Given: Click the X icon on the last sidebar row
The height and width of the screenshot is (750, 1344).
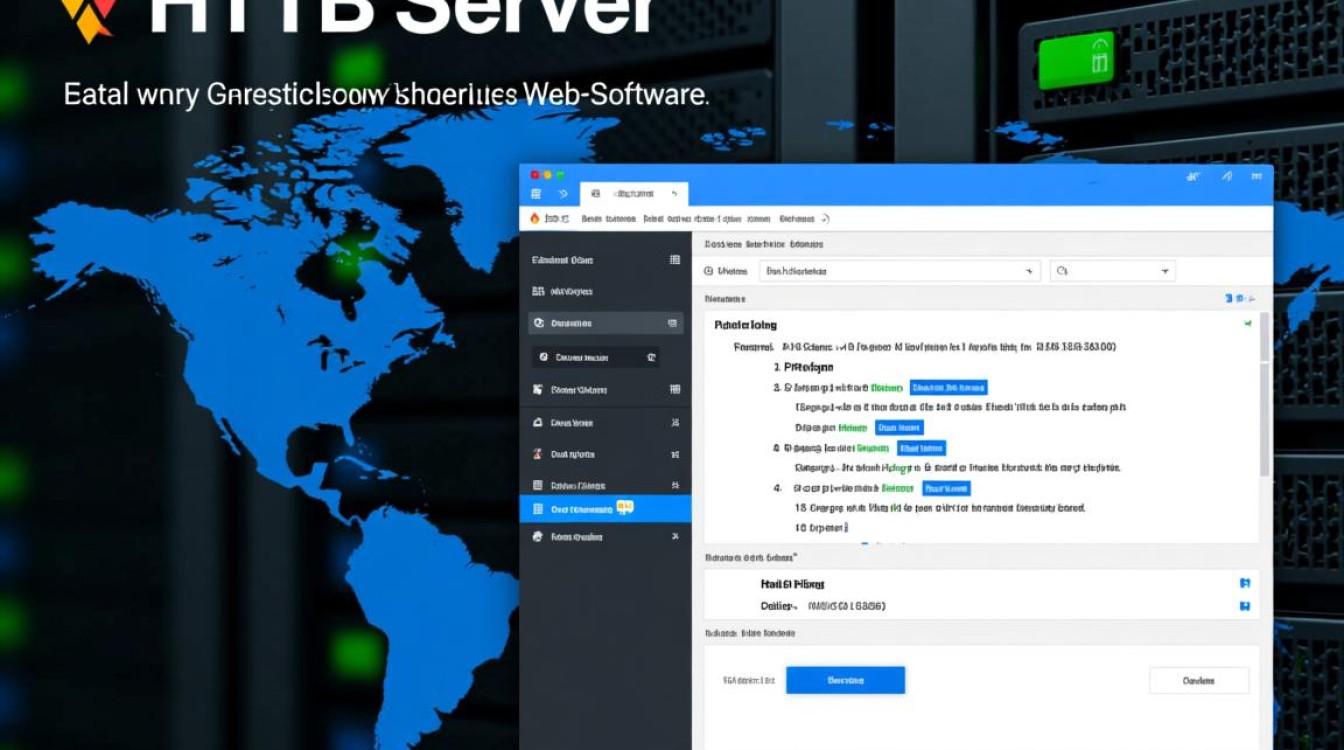Looking at the screenshot, I should (674, 537).
